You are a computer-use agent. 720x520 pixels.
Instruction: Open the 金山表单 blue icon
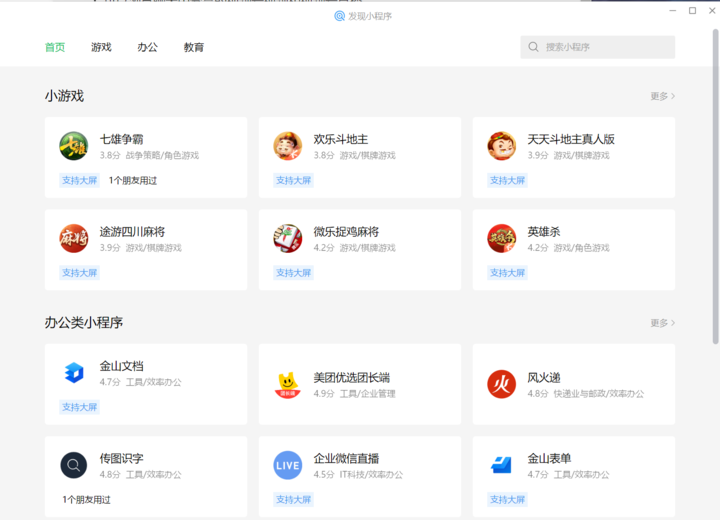(x=501, y=465)
